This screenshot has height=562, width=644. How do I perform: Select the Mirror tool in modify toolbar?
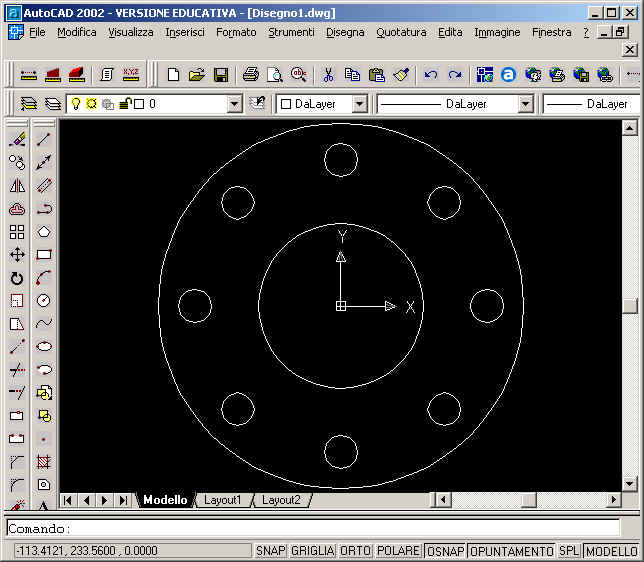click(17, 185)
